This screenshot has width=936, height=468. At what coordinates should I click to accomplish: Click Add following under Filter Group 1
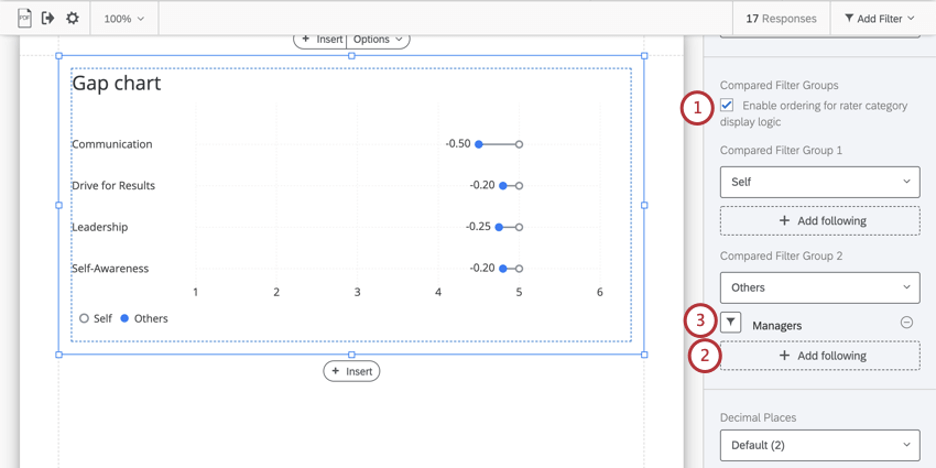(x=820, y=221)
